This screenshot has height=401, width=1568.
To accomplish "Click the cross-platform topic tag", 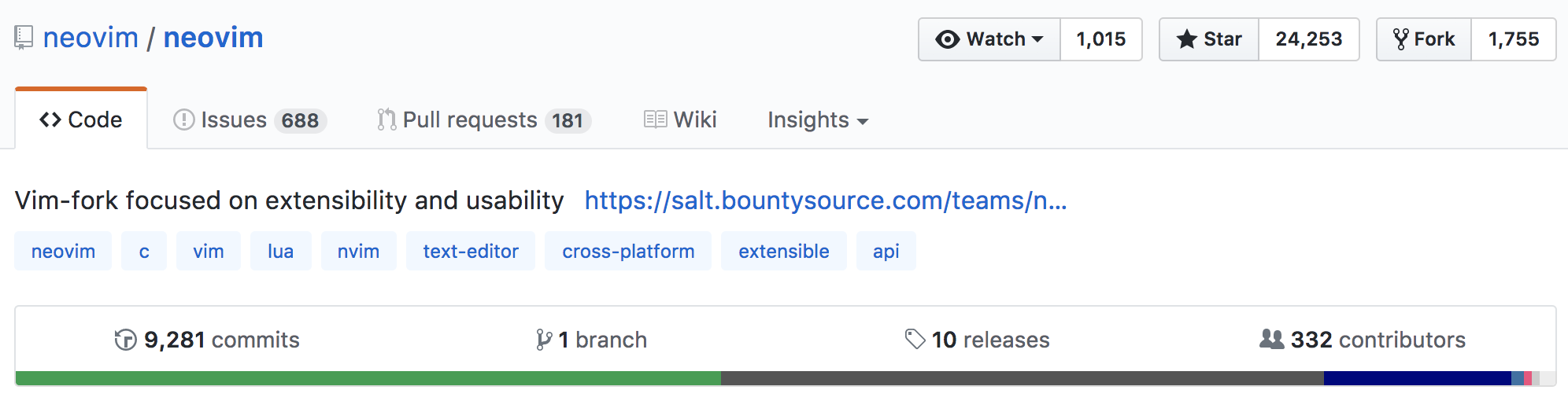I will [628, 251].
